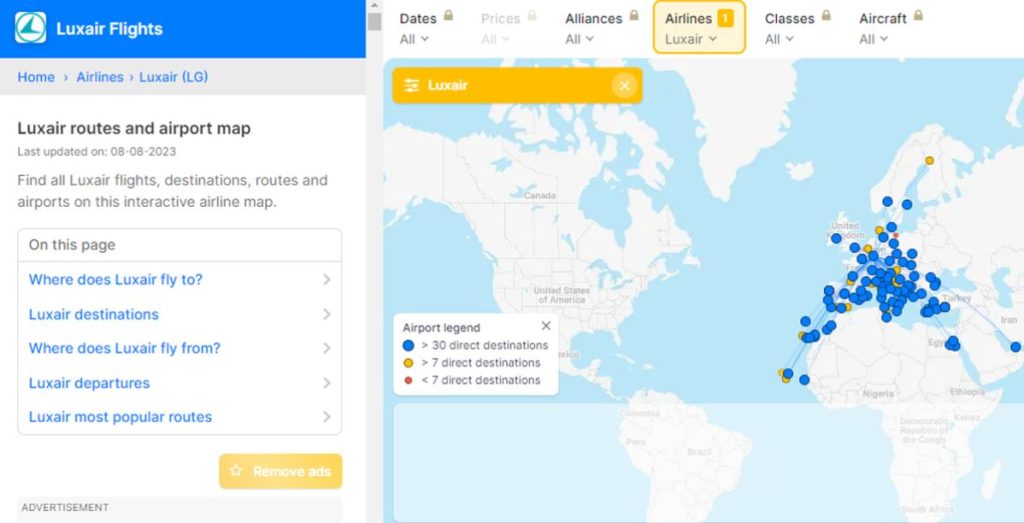Click the Remove ads button
The image size is (1024, 523).
281,471
